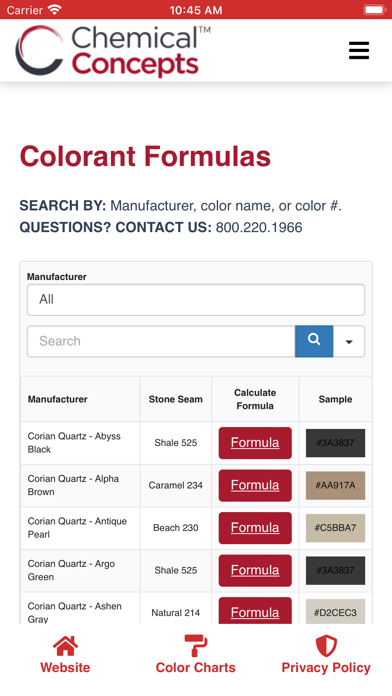Click the Manufacturer column header in table

(58, 399)
